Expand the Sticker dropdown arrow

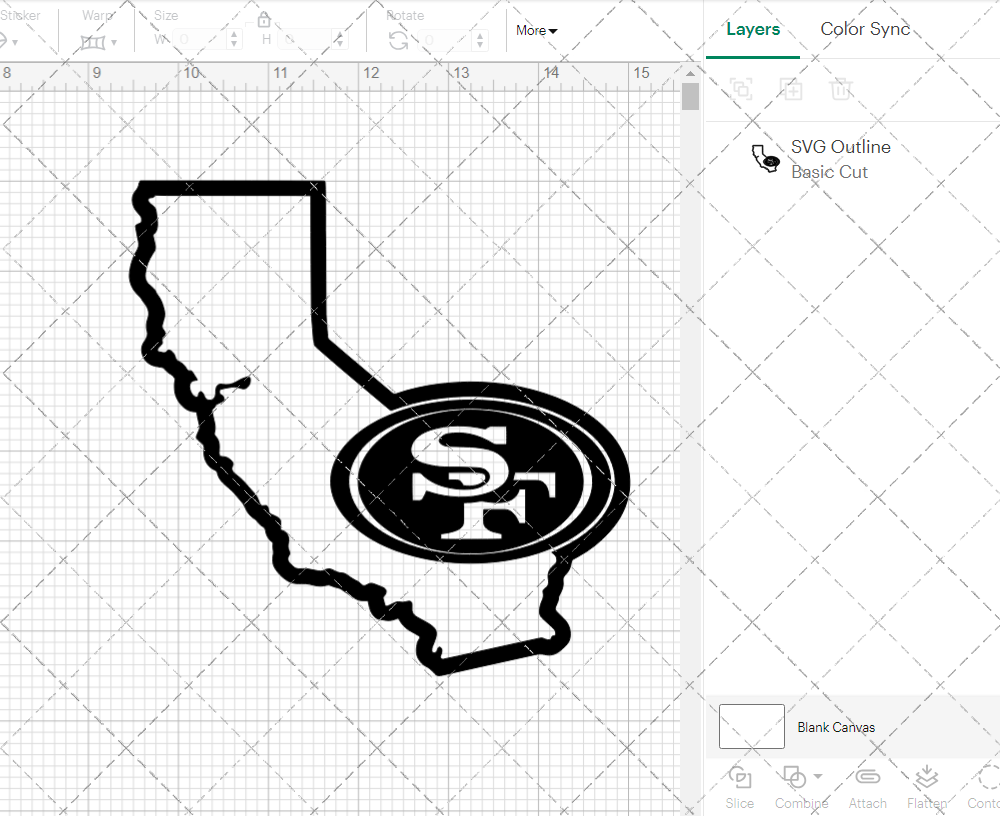[15, 43]
